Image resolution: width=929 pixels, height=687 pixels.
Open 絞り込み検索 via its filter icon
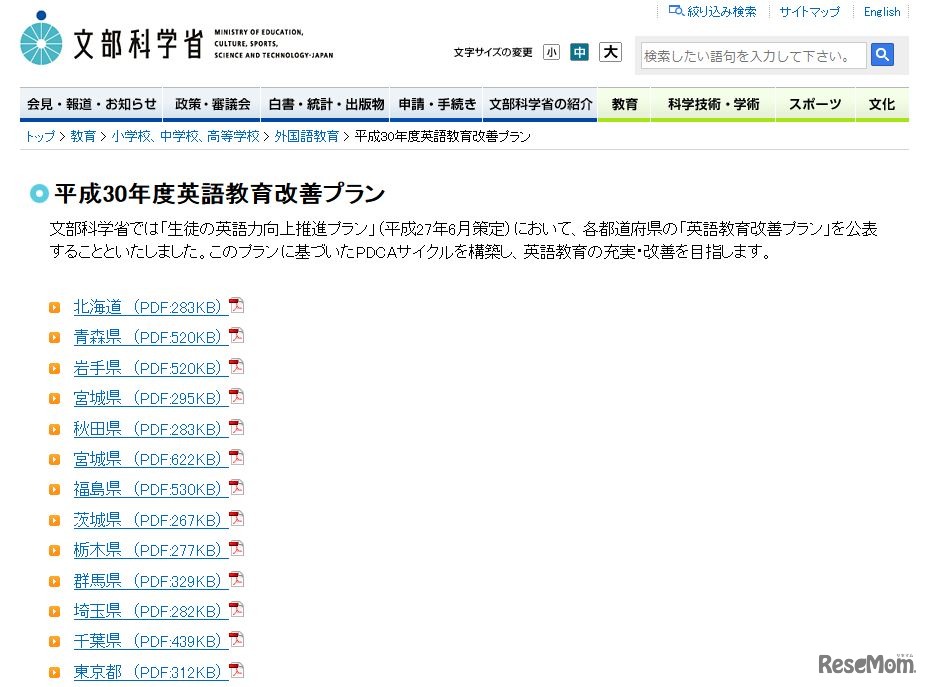coord(711,11)
